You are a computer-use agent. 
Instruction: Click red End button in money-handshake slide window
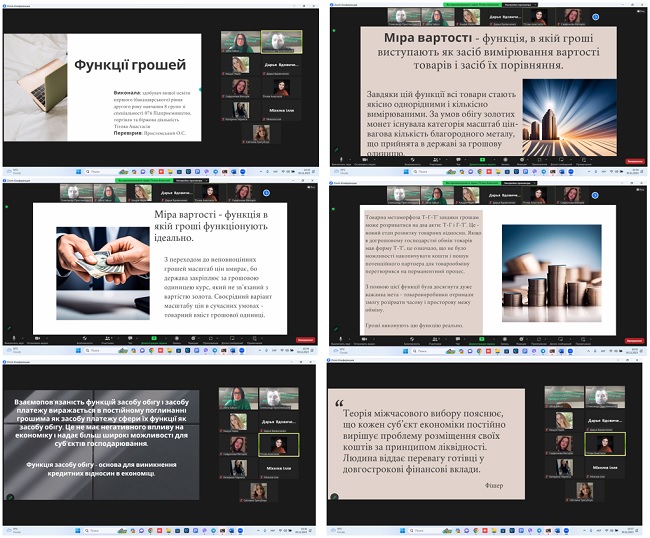tap(306, 340)
